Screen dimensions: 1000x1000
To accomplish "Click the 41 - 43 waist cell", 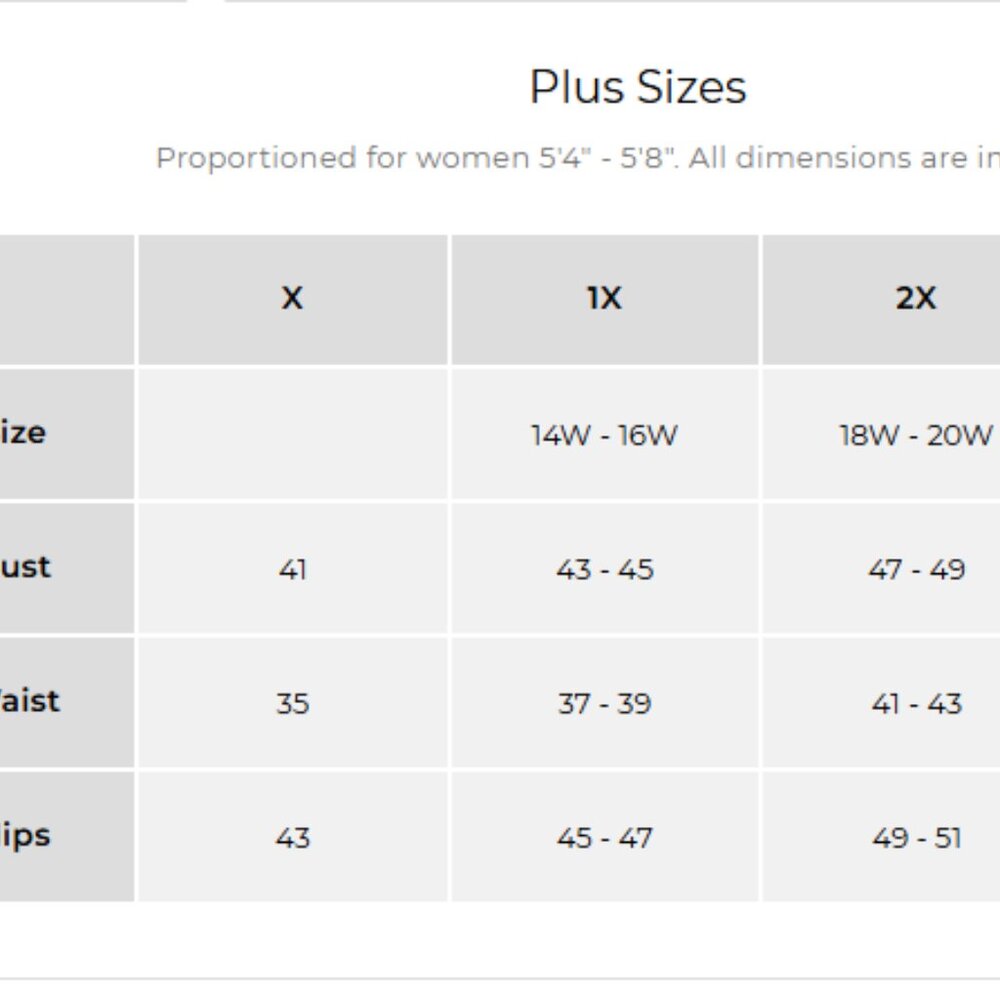I will point(915,703).
